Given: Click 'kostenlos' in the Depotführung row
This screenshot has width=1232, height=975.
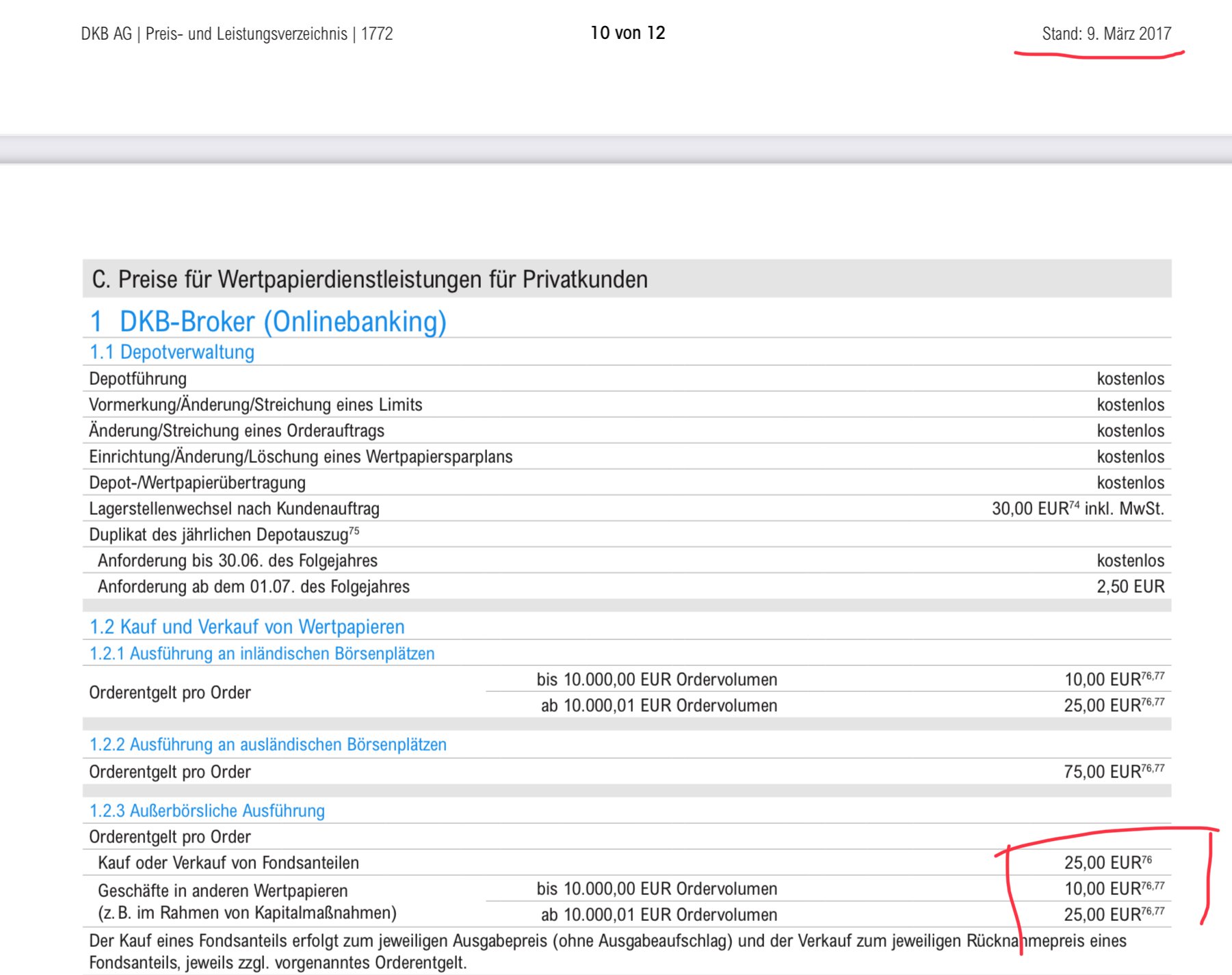Looking at the screenshot, I should tap(1130, 378).
